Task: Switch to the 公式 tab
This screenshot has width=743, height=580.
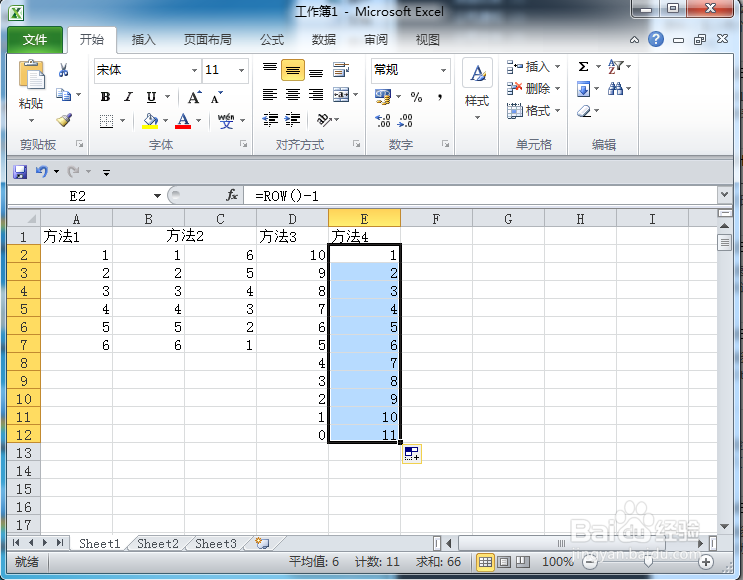Action: 272,40
